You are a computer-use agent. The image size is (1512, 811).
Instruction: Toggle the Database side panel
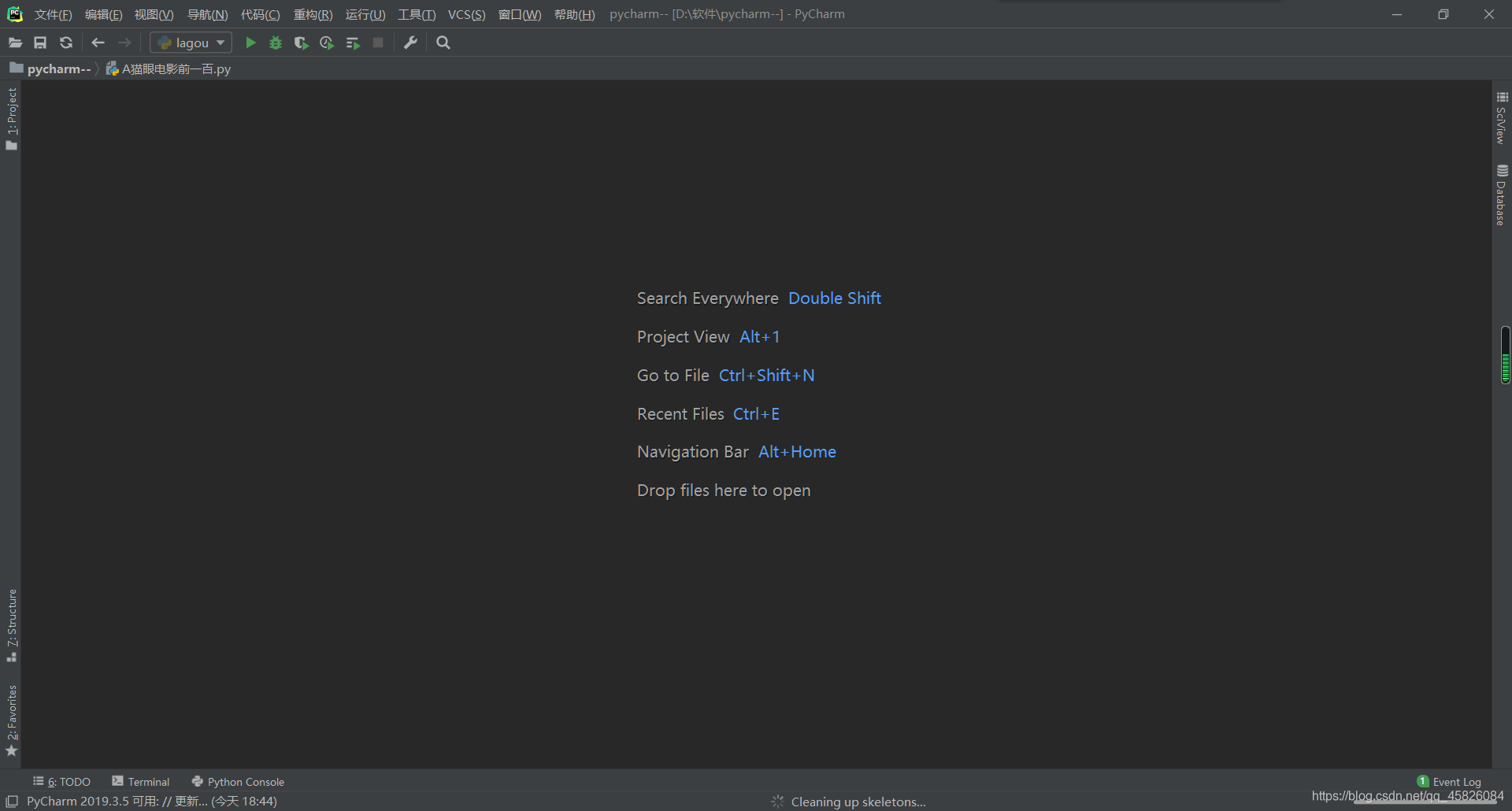[x=1502, y=195]
